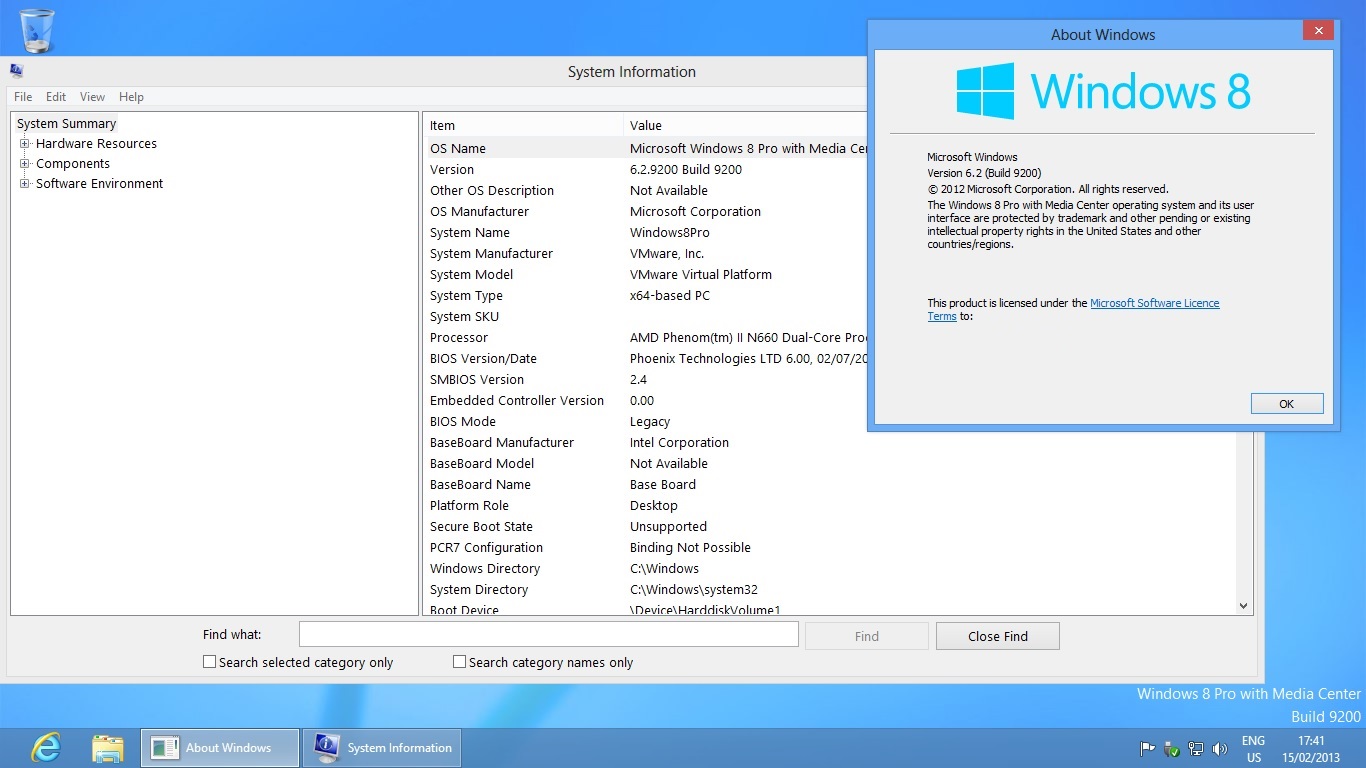Click the greyed-out Find button
The width and height of the screenshot is (1366, 768).
pos(867,636)
